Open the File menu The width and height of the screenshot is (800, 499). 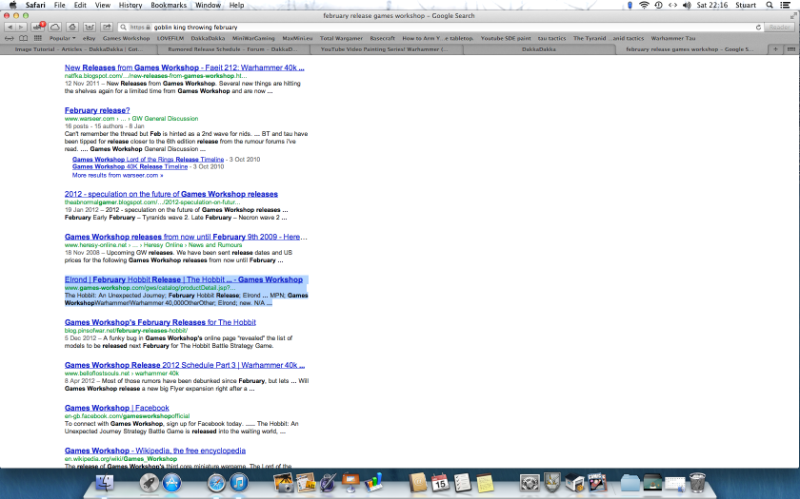(x=60, y=5)
